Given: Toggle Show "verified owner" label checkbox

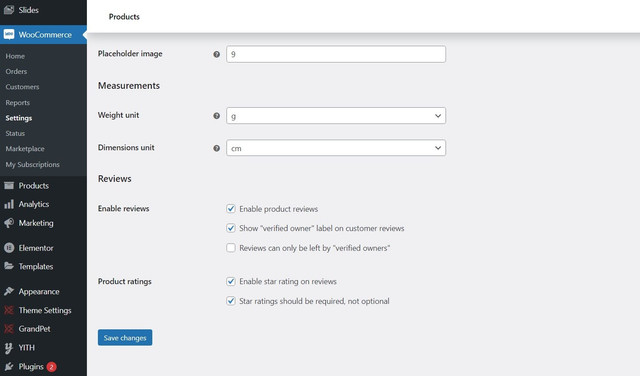Looking at the screenshot, I should (231, 228).
